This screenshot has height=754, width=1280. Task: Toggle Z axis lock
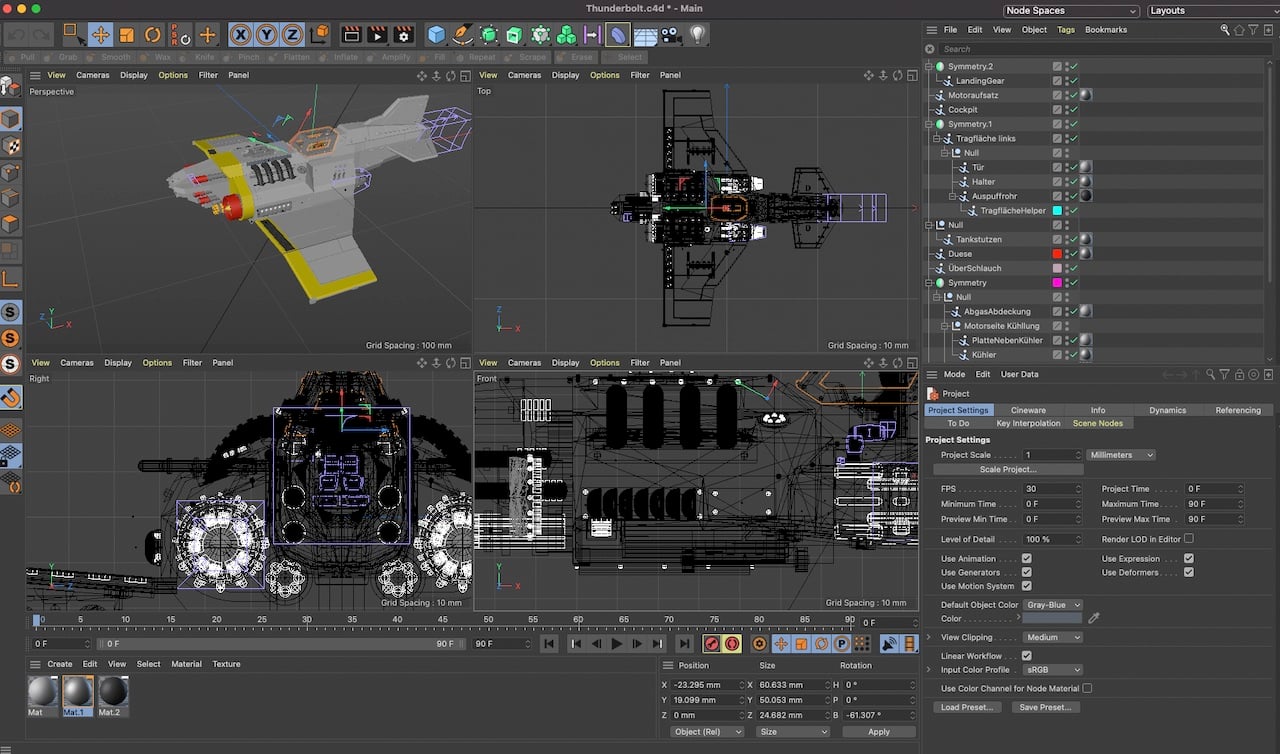pyautogui.click(x=292, y=35)
